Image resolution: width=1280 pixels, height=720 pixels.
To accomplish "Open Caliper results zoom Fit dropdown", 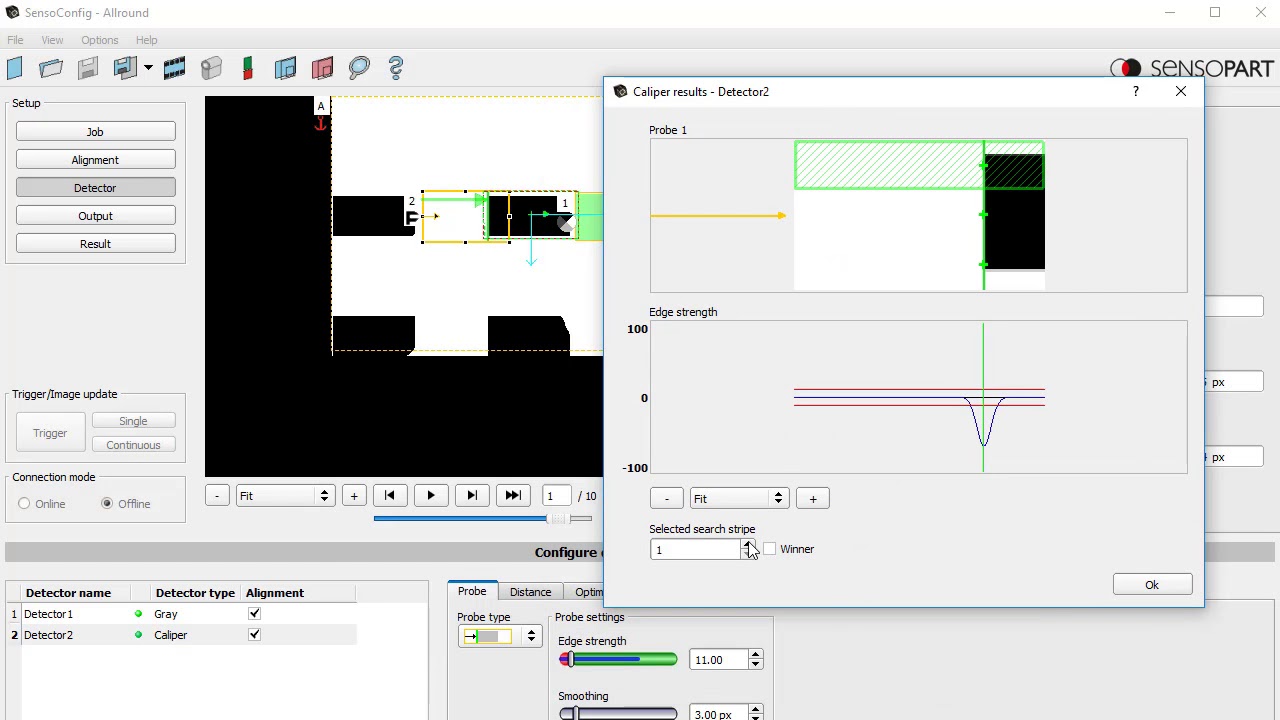I will (739, 499).
